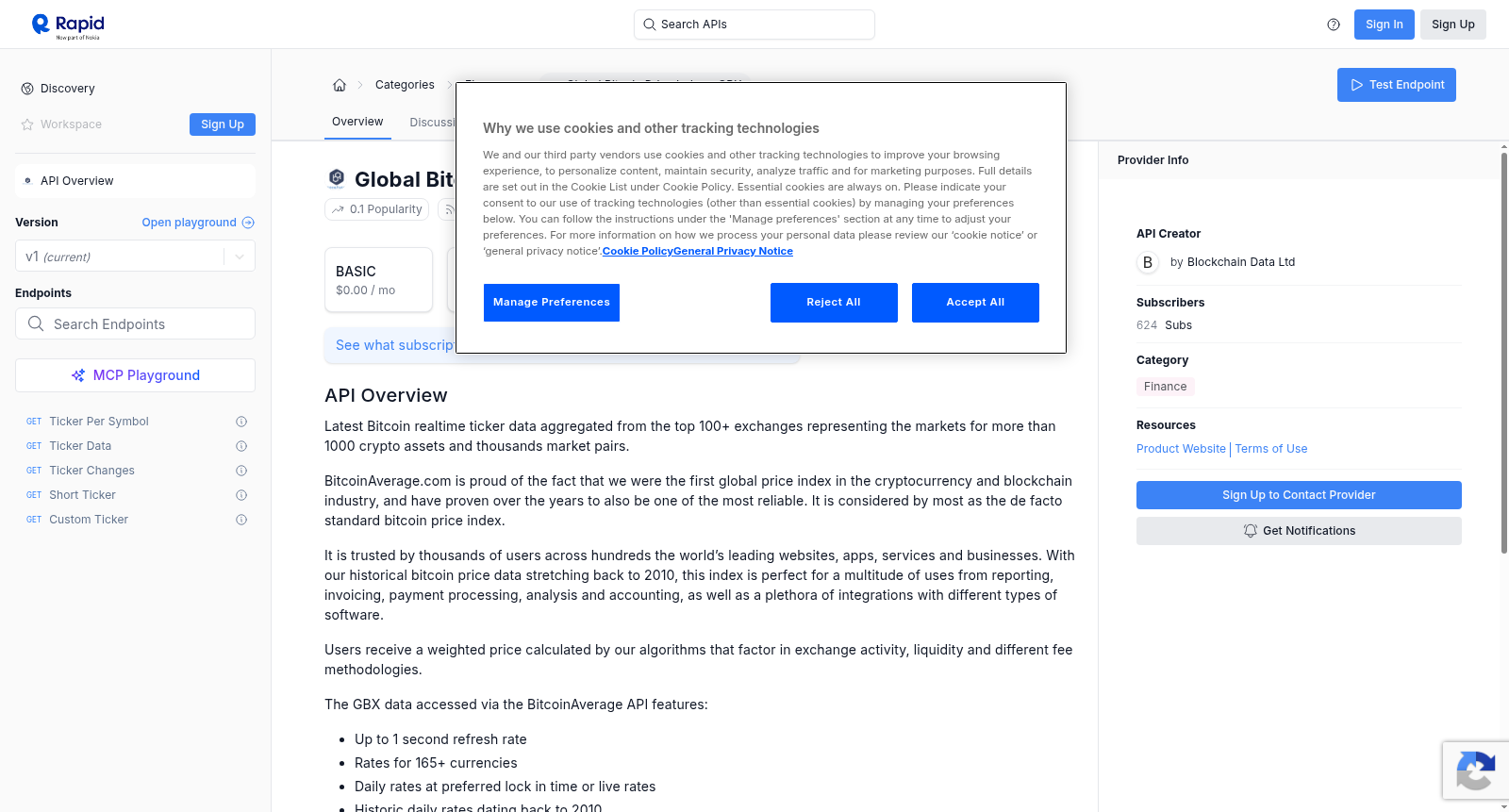Open Manage Preferences

[552, 303]
